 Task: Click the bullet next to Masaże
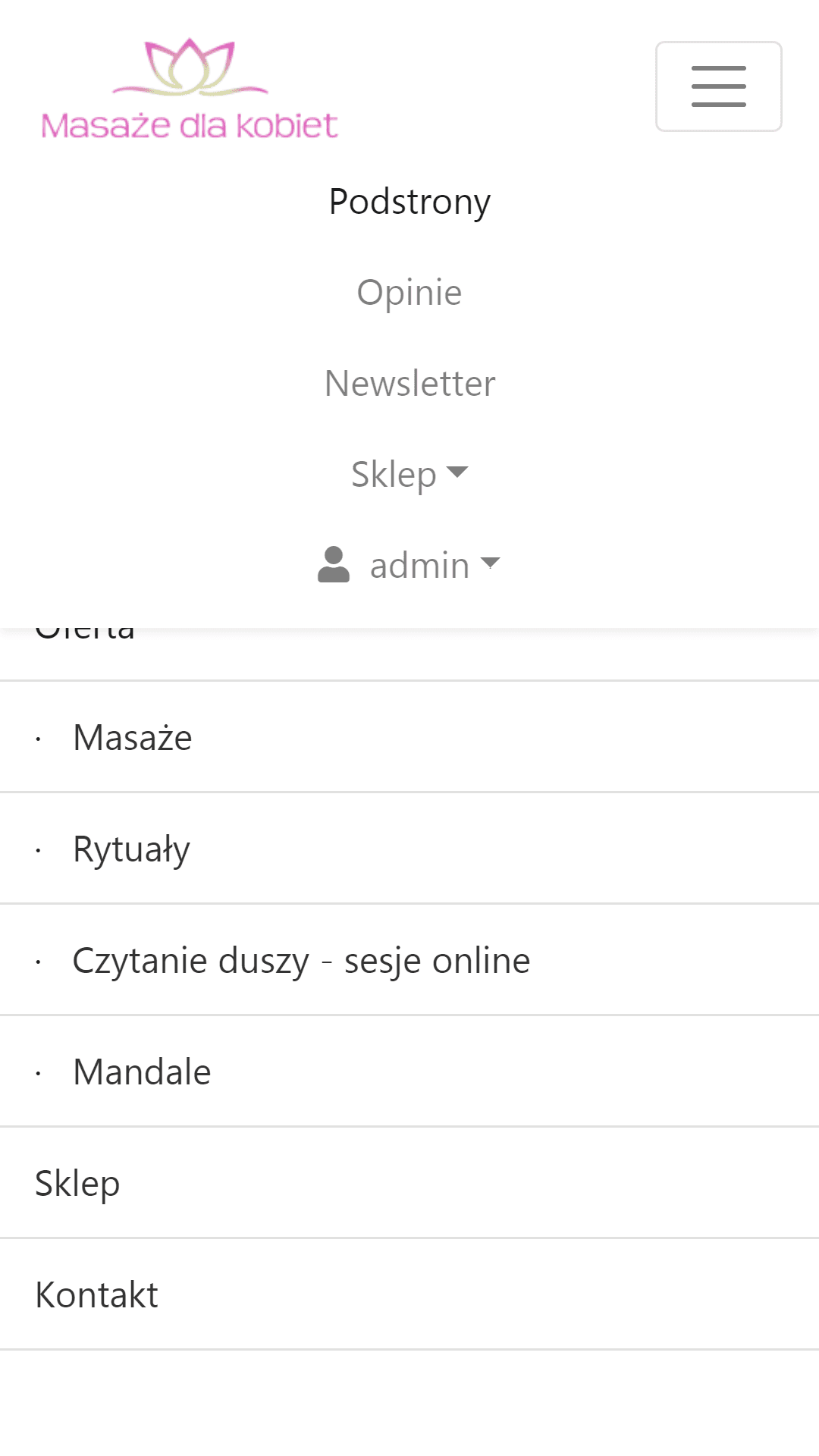click(38, 736)
